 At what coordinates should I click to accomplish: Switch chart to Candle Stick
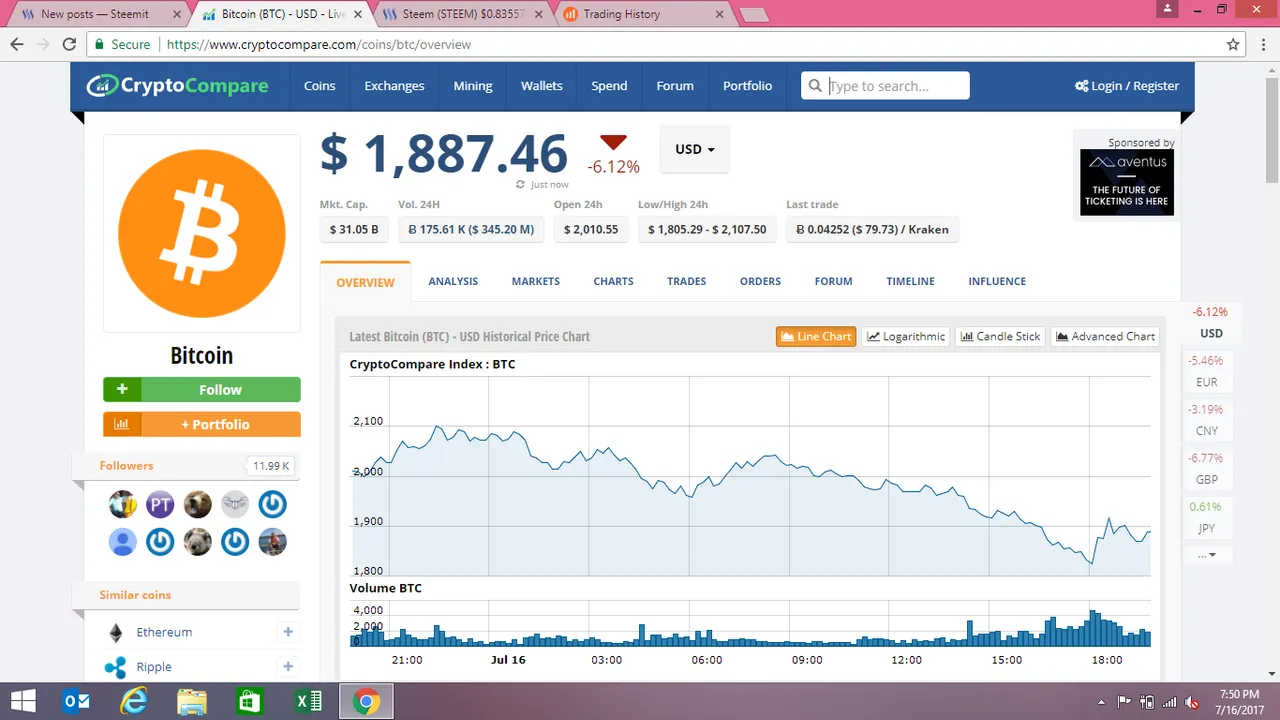[1000, 337]
